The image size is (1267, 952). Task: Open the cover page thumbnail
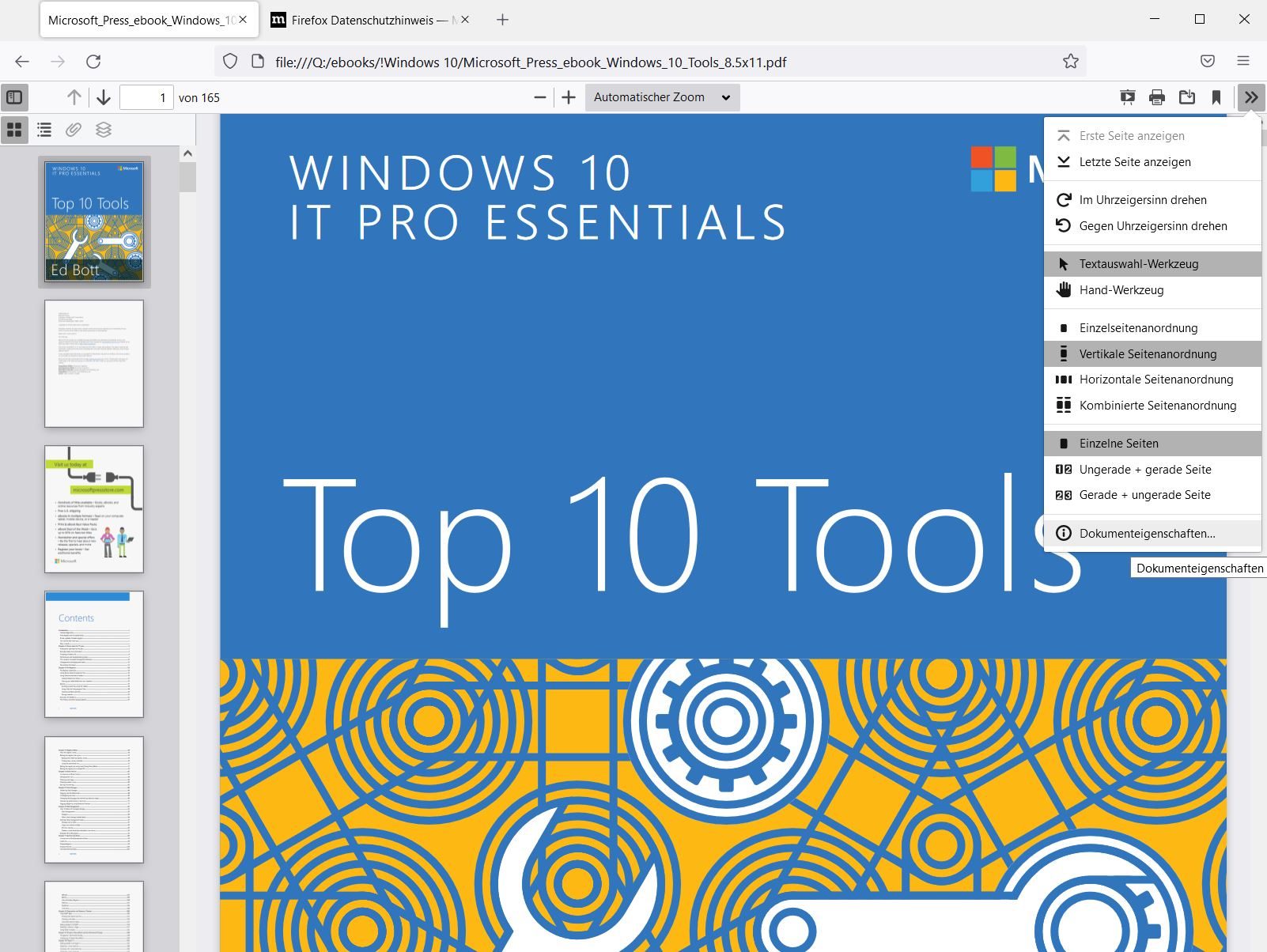(94, 221)
